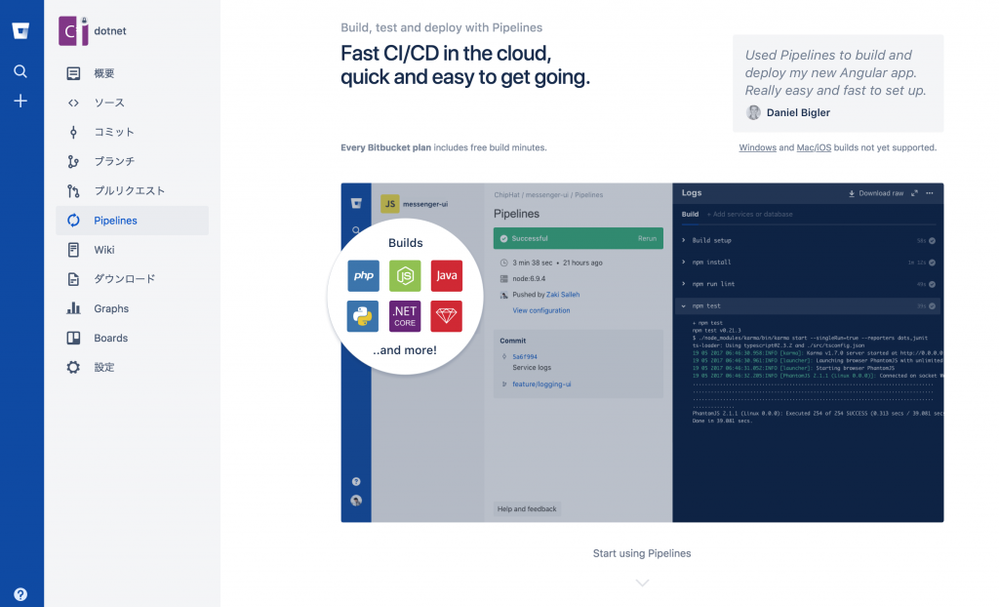Screen dimensions: 999x607
Task: Click the プルリクエスト pull request icon
Action: tap(73, 190)
